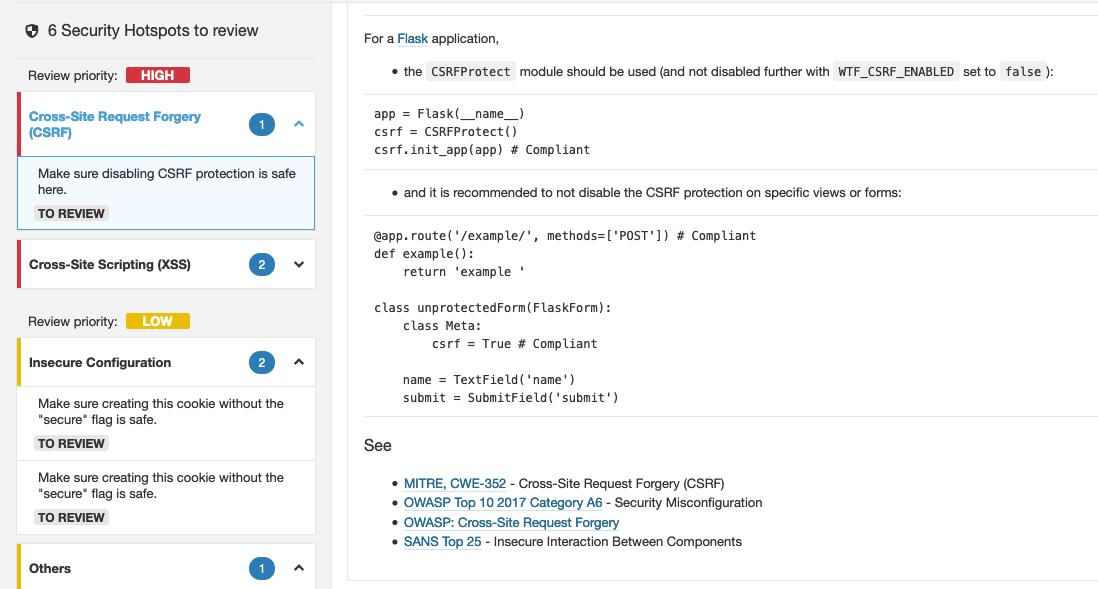Collapse the Cross-Site Request Forgery category

pyautogui.click(x=299, y=124)
